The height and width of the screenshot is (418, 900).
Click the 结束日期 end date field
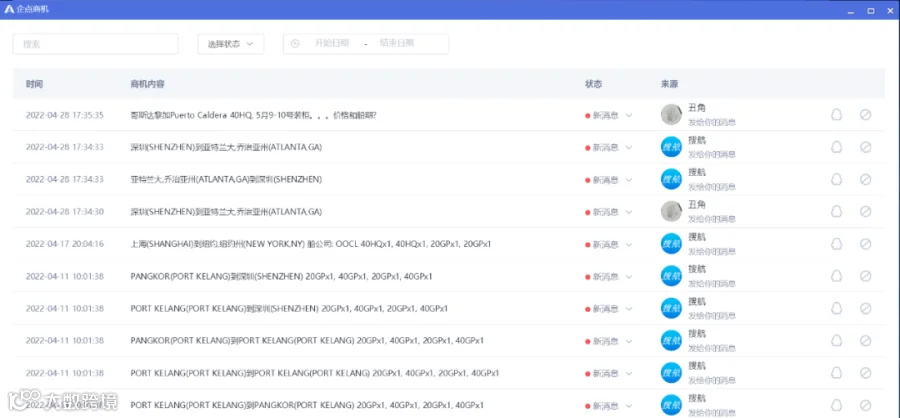click(x=397, y=43)
